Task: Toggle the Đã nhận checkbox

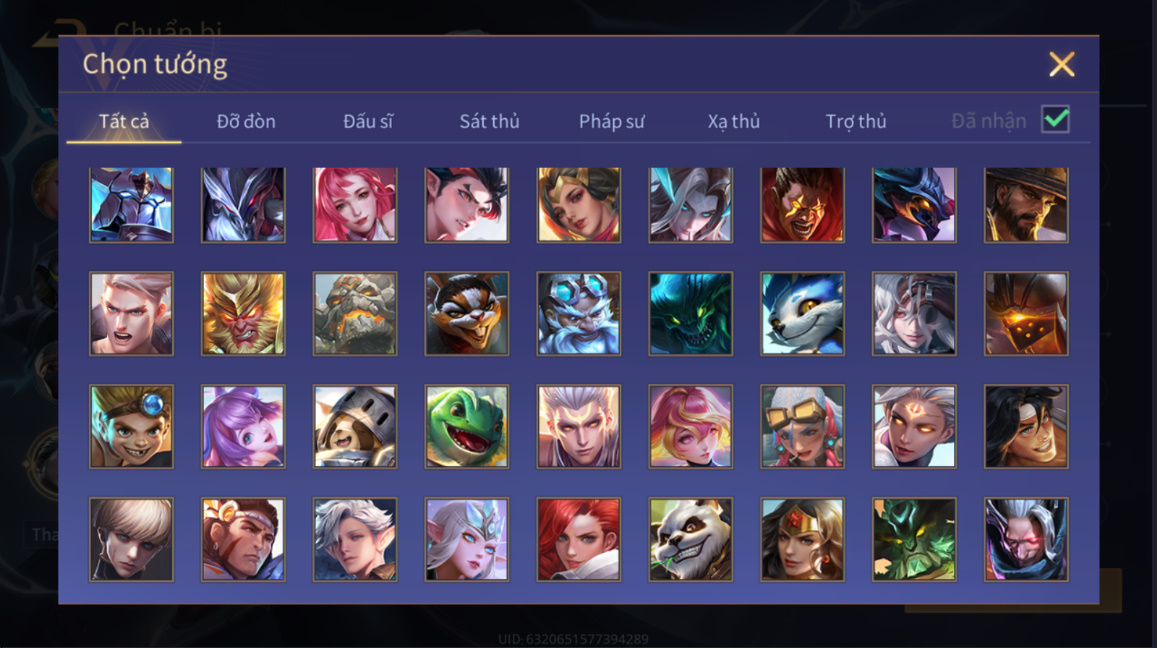Action: coord(1055,120)
